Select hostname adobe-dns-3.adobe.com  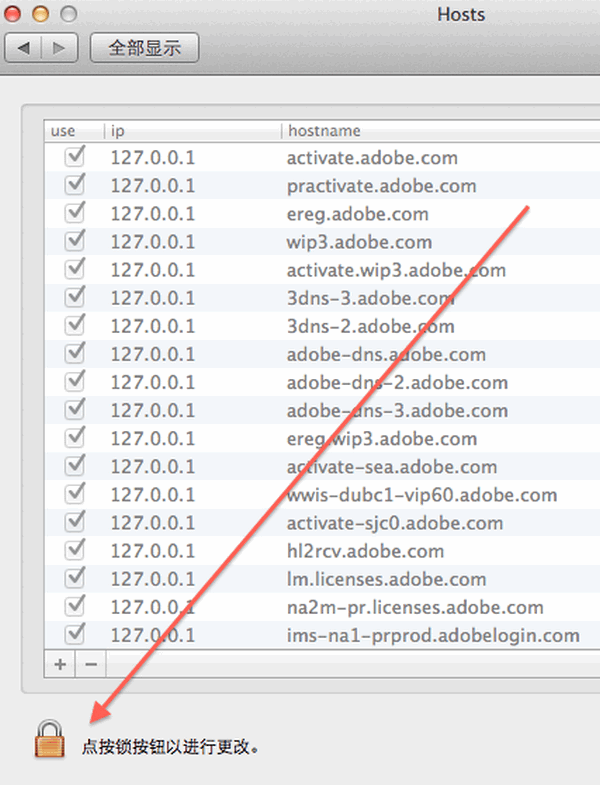pyautogui.click(x=397, y=411)
